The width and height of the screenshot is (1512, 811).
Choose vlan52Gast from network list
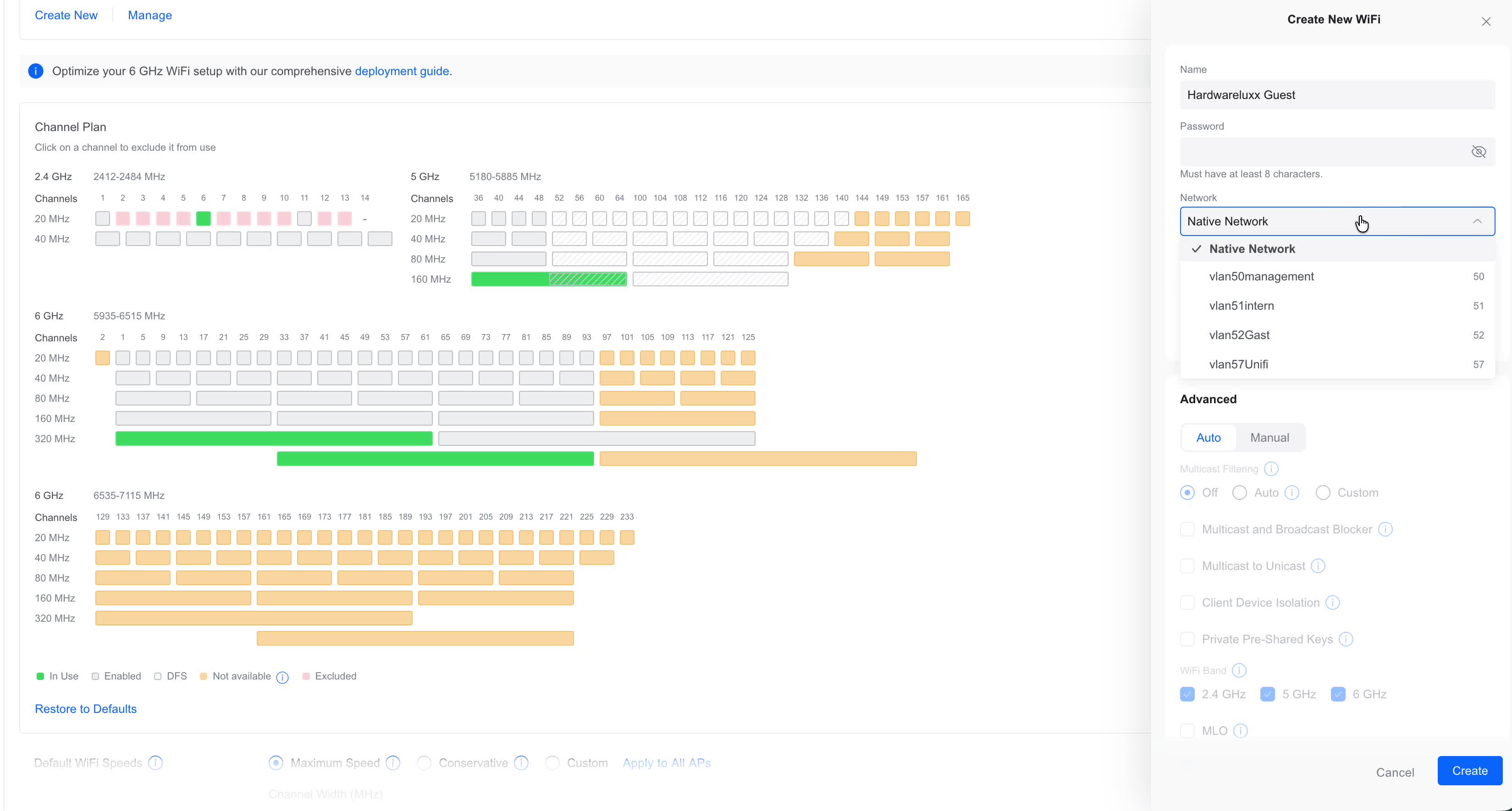pyautogui.click(x=1239, y=335)
